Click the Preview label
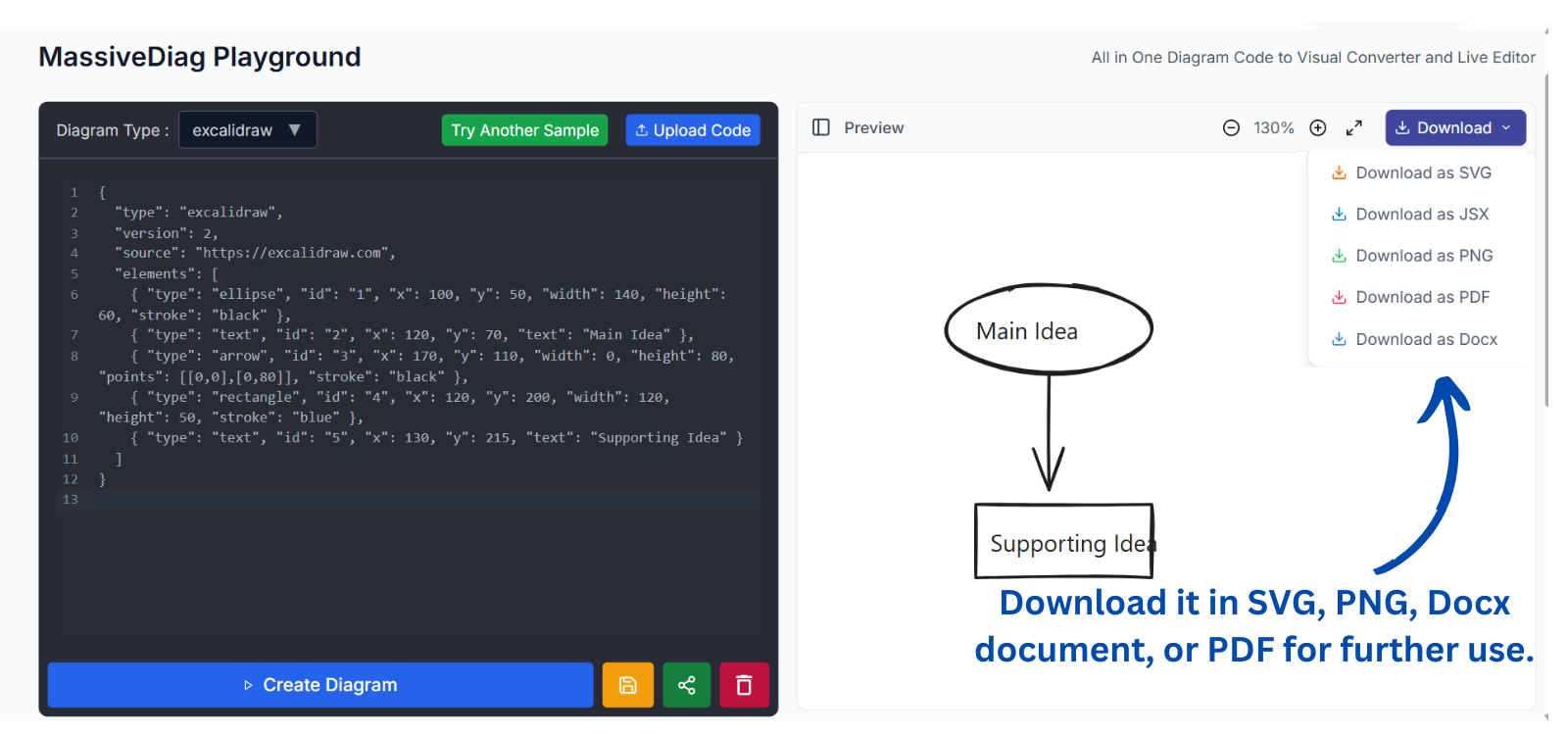This screenshot has width=1568, height=735. pos(874,128)
